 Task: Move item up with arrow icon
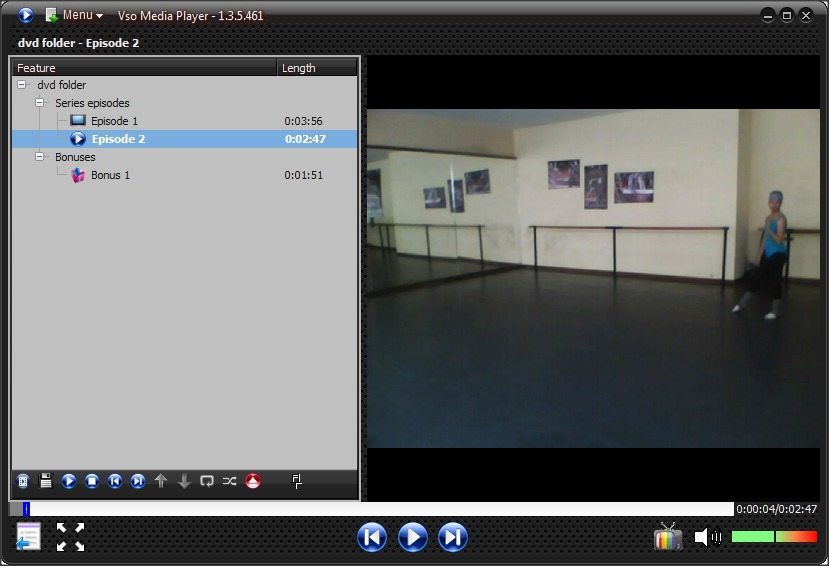[161, 481]
